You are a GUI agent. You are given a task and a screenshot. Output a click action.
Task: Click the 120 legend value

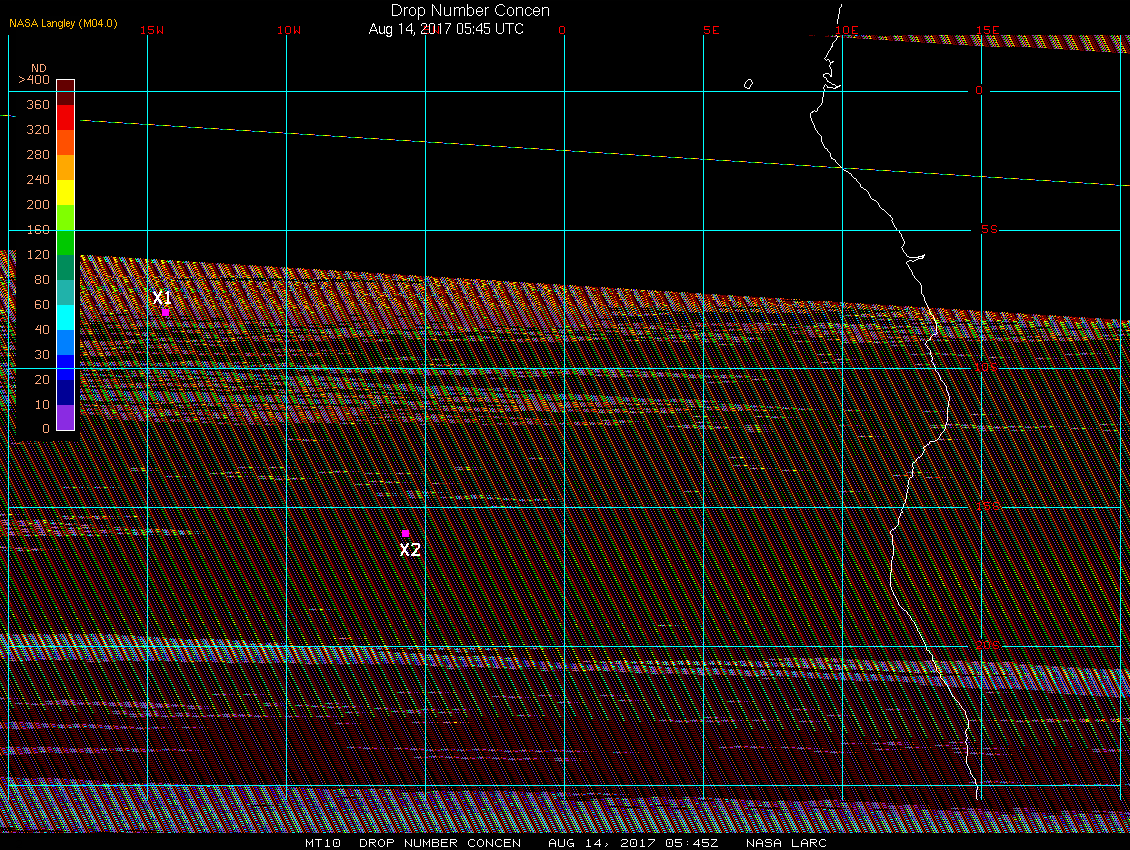37,254
